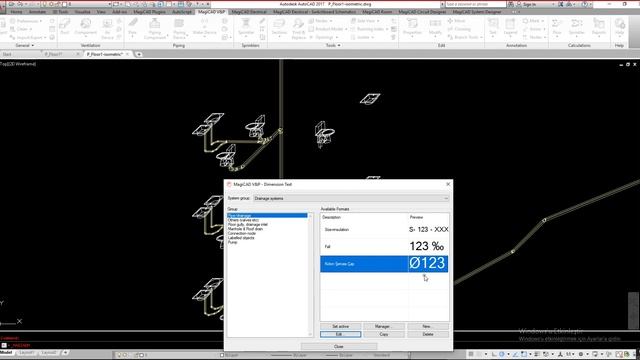Switch to the Start document tab

(7, 54)
